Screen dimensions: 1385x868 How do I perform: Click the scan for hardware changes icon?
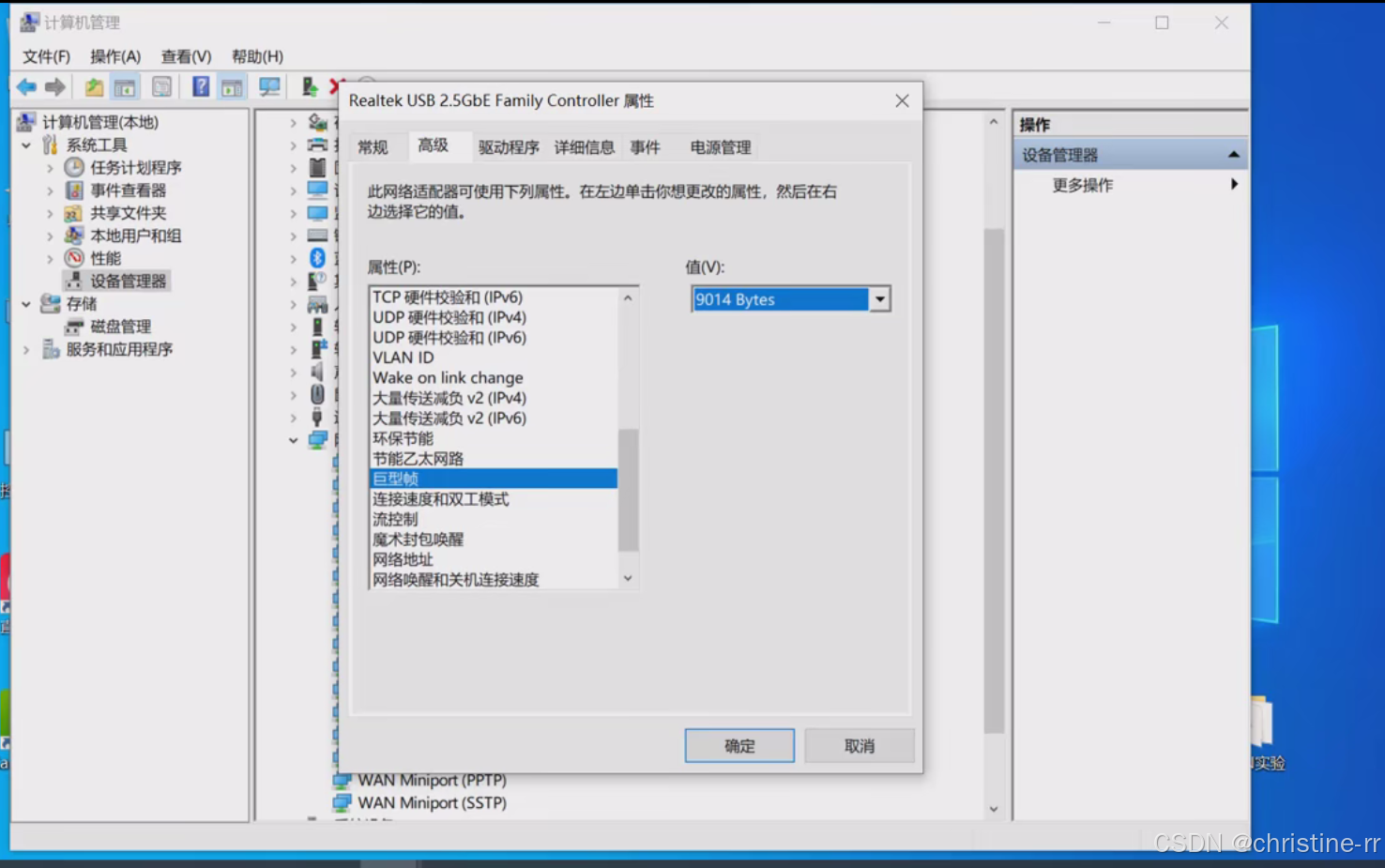pos(270,87)
